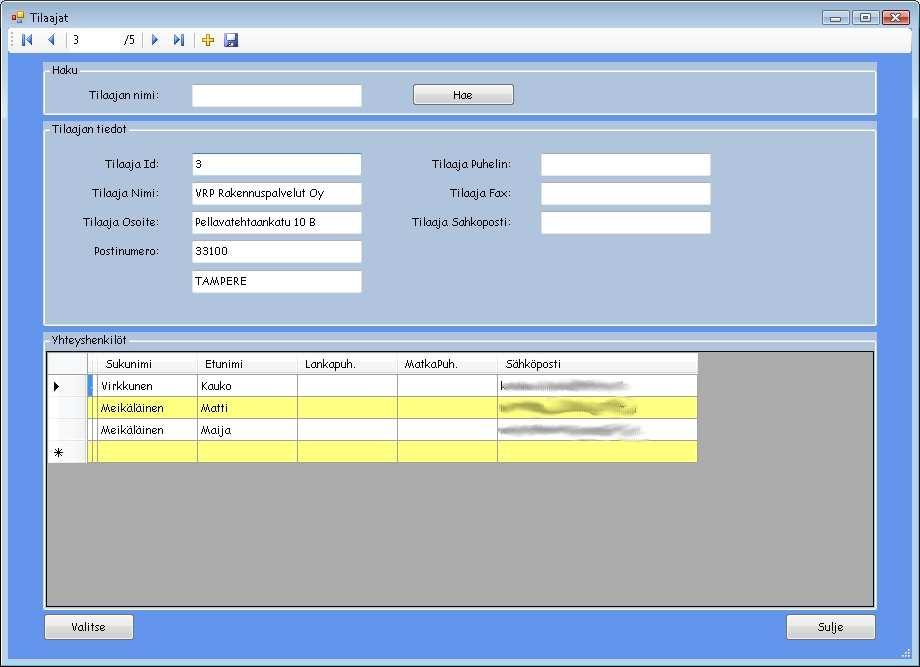The height and width of the screenshot is (667, 920).
Task: Select cell Maija
Action: (248, 430)
